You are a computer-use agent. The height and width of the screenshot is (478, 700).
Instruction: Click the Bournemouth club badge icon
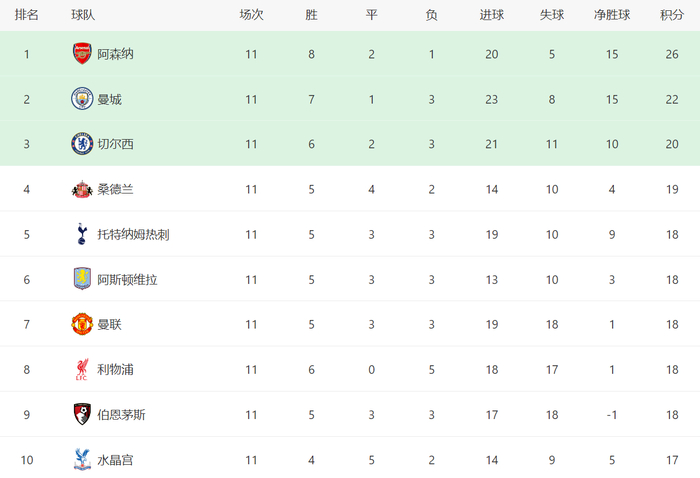(x=82, y=414)
